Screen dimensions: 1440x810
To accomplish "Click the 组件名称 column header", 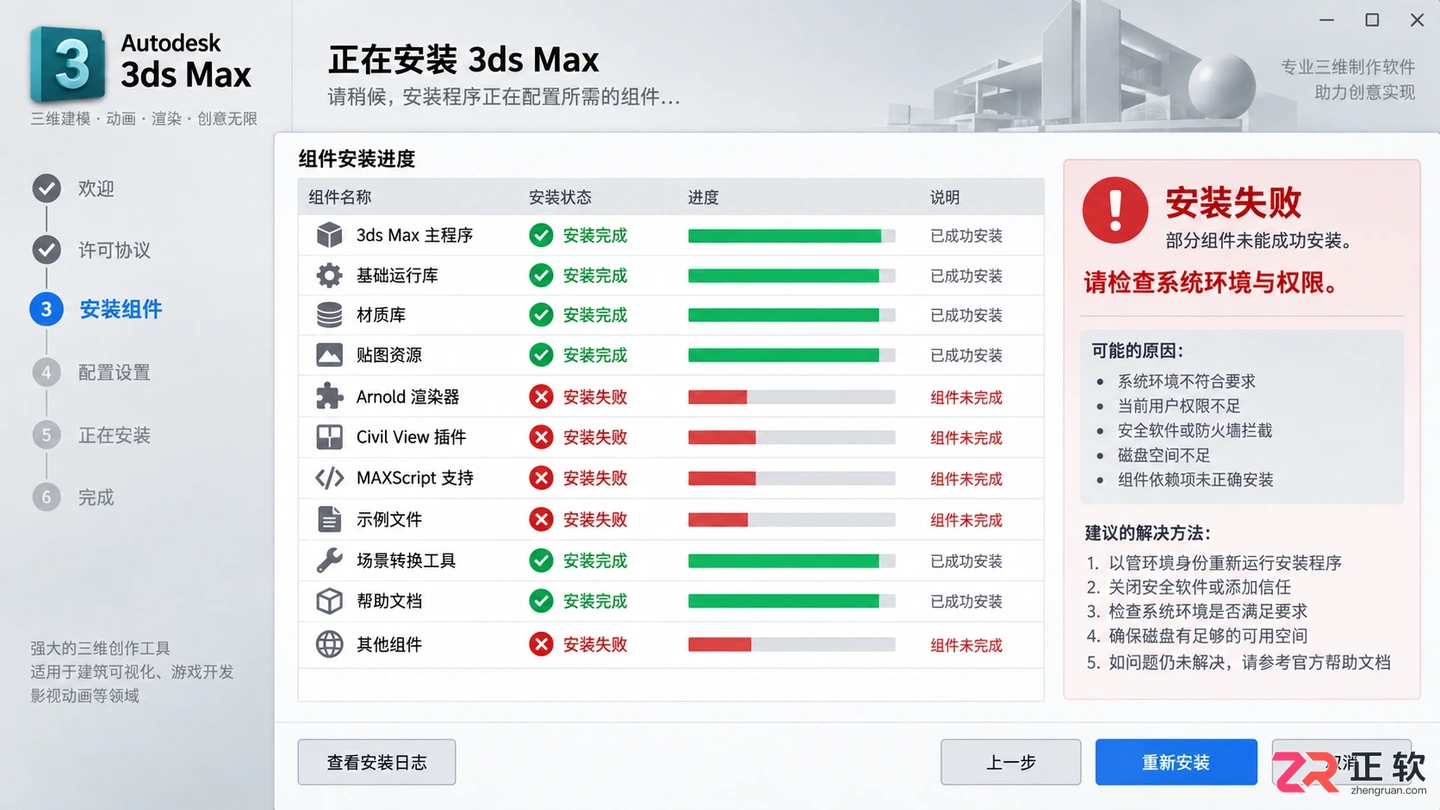I will point(340,197).
